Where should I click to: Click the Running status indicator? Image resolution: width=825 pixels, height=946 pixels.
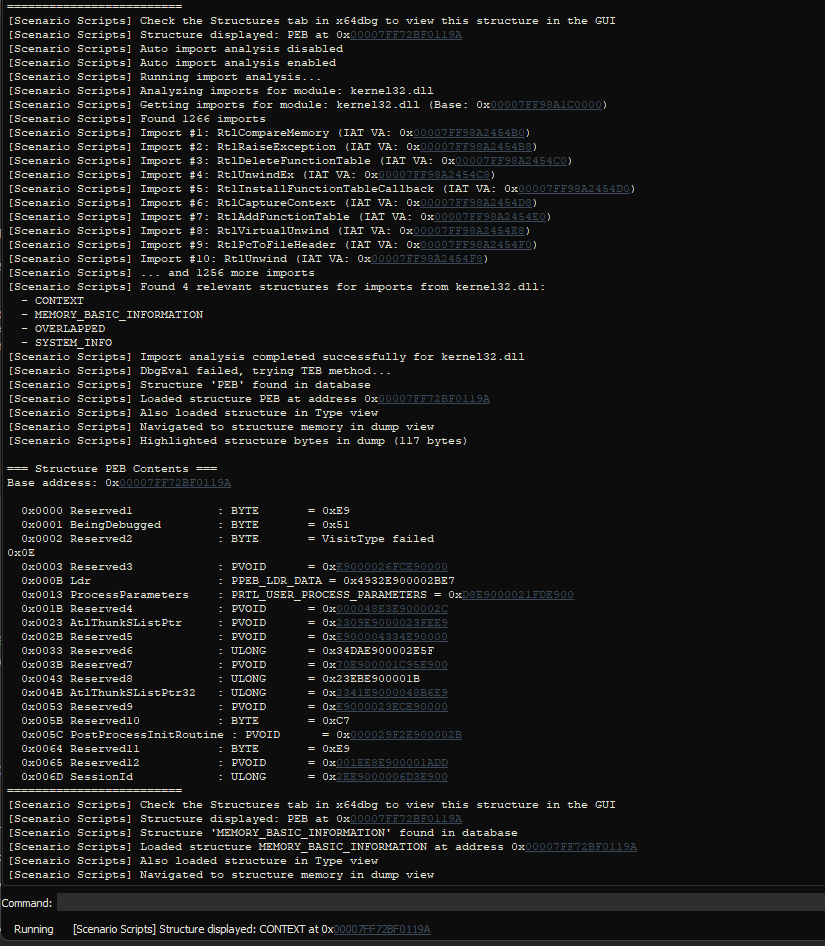(34, 930)
